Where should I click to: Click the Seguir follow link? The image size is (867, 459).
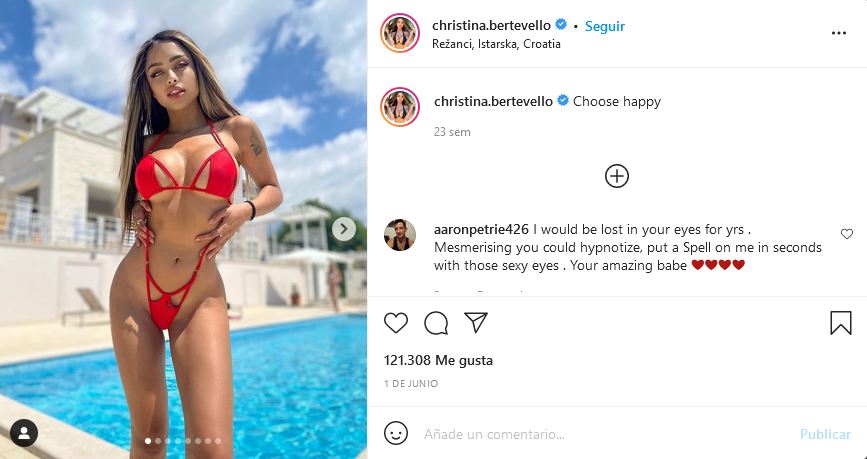[x=605, y=26]
